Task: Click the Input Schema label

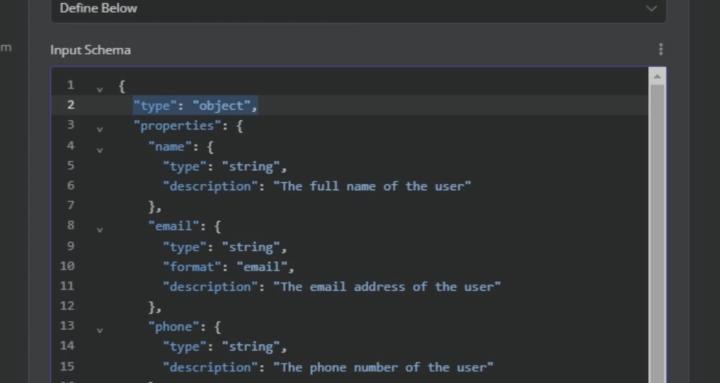Action: (x=90, y=50)
